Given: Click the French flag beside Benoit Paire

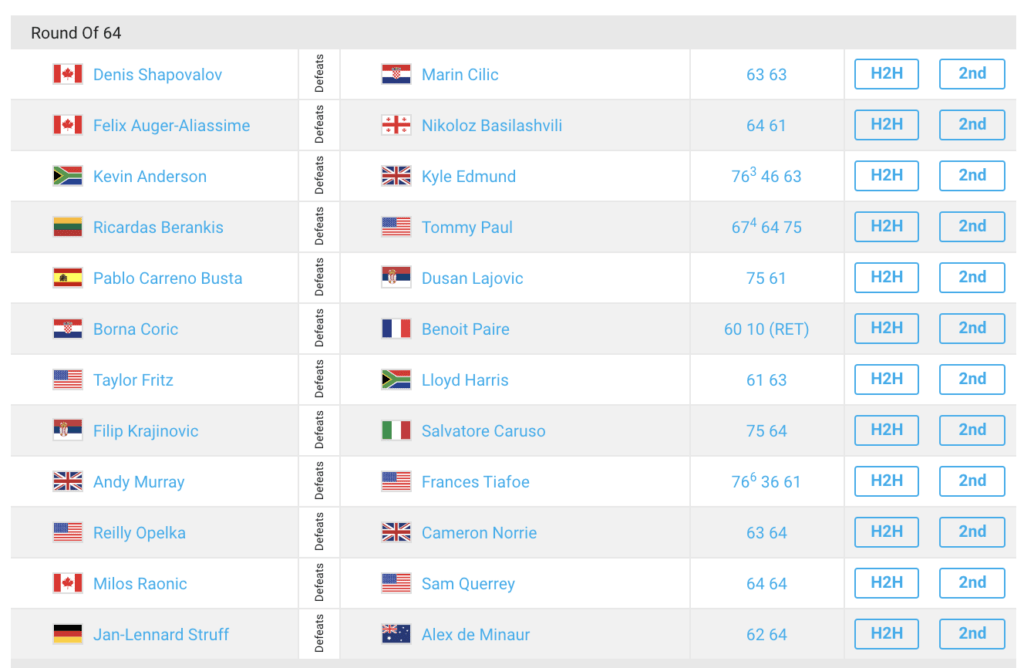Looking at the screenshot, I should [x=396, y=328].
